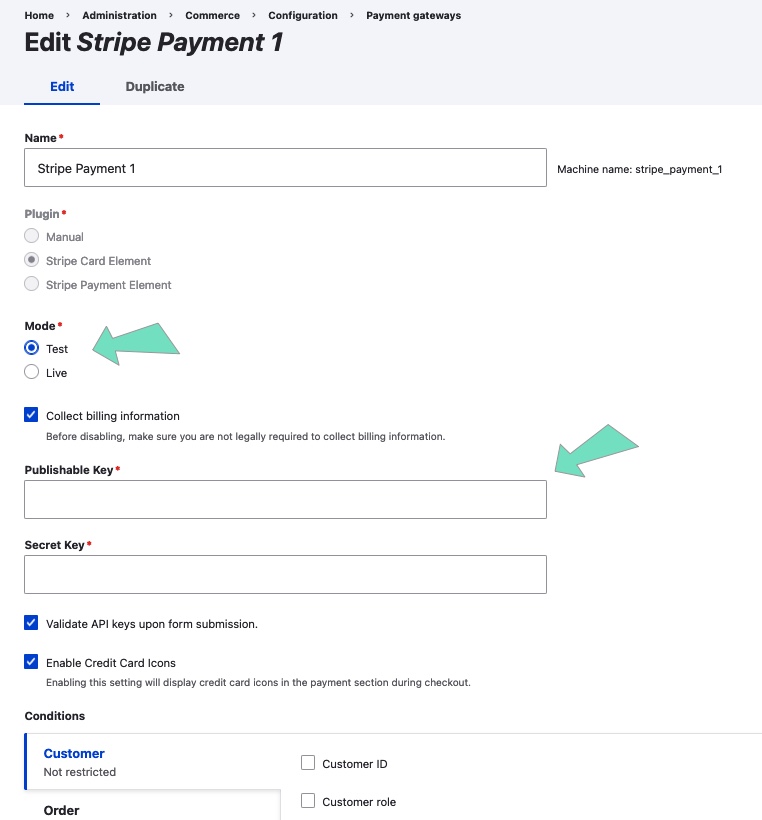Check the Customer role condition
The image size is (762, 820).
point(308,801)
